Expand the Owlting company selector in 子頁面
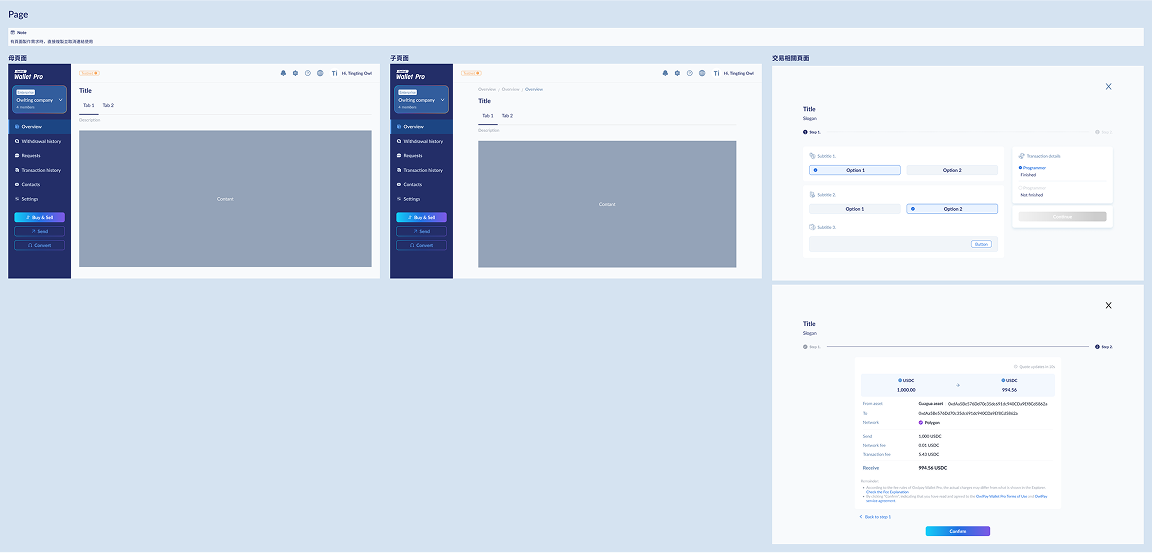The image size is (1152, 553). point(443,100)
